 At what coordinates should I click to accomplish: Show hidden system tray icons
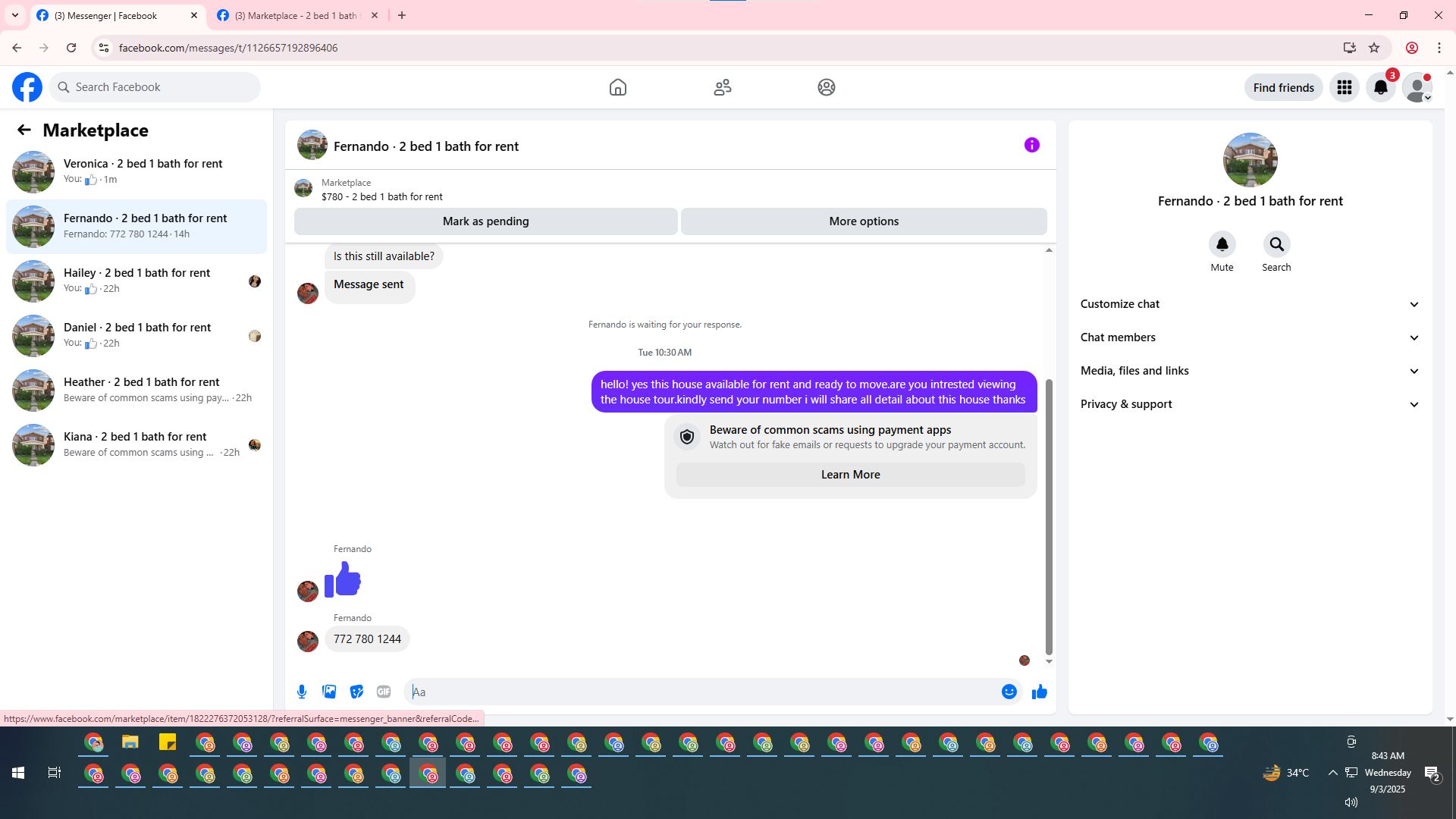[1332, 773]
